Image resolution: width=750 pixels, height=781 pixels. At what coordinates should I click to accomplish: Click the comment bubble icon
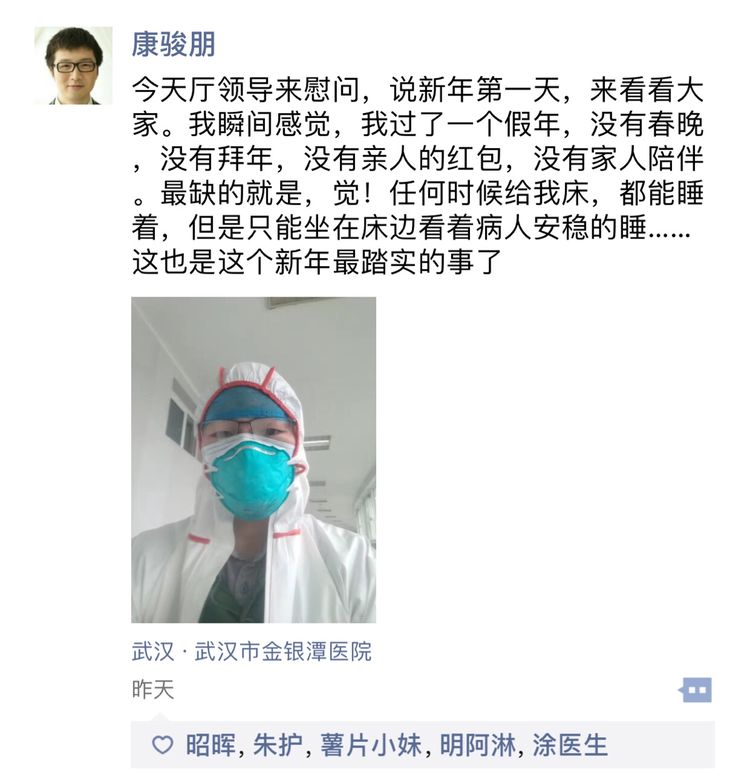[695, 690]
